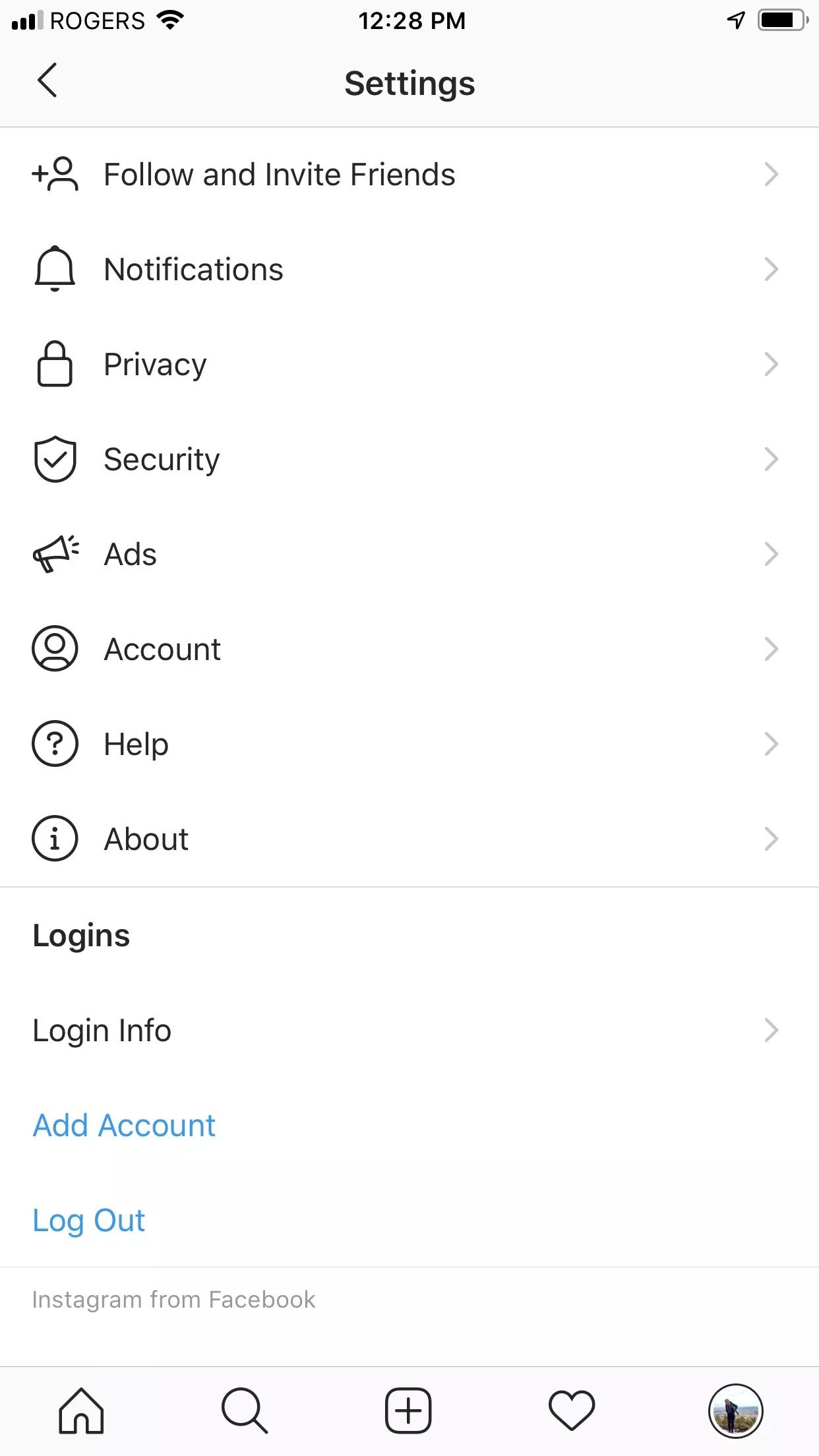This screenshot has height=1456, width=819.
Task: Tap the Ads megaphone icon
Action: [55, 554]
